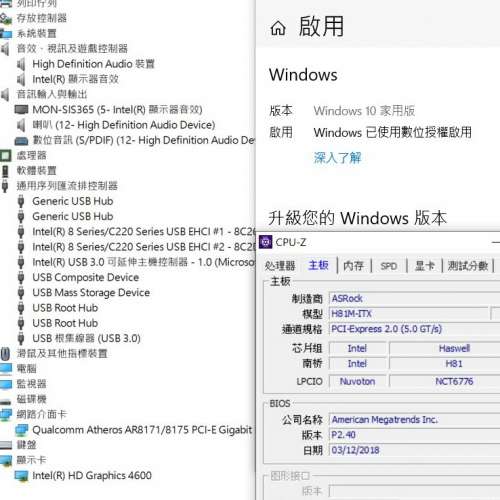Click the H81M-ITX model field

coord(408,314)
